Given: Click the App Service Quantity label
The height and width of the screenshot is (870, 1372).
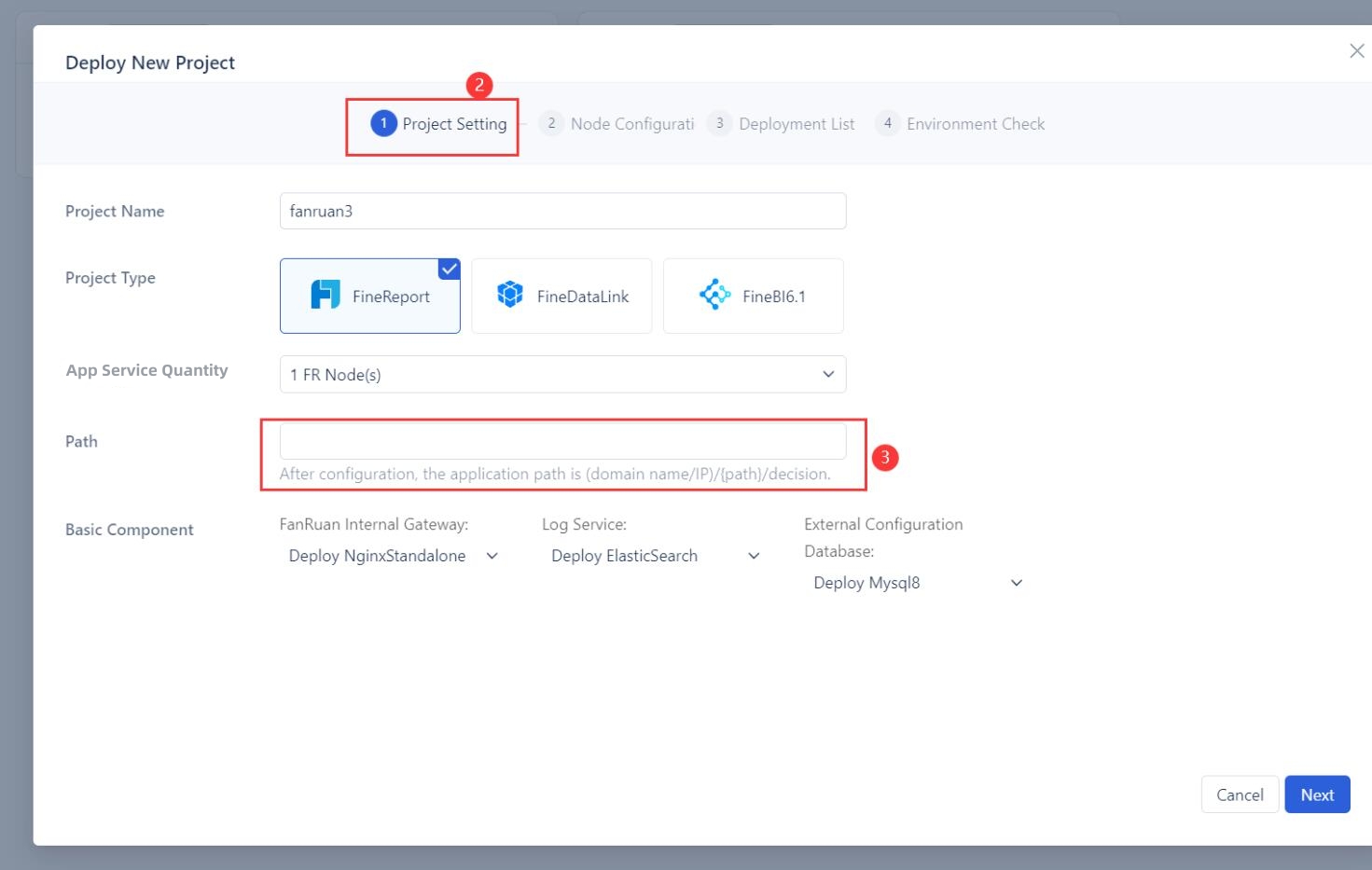Looking at the screenshot, I should pyautogui.click(x=146, y=370).
